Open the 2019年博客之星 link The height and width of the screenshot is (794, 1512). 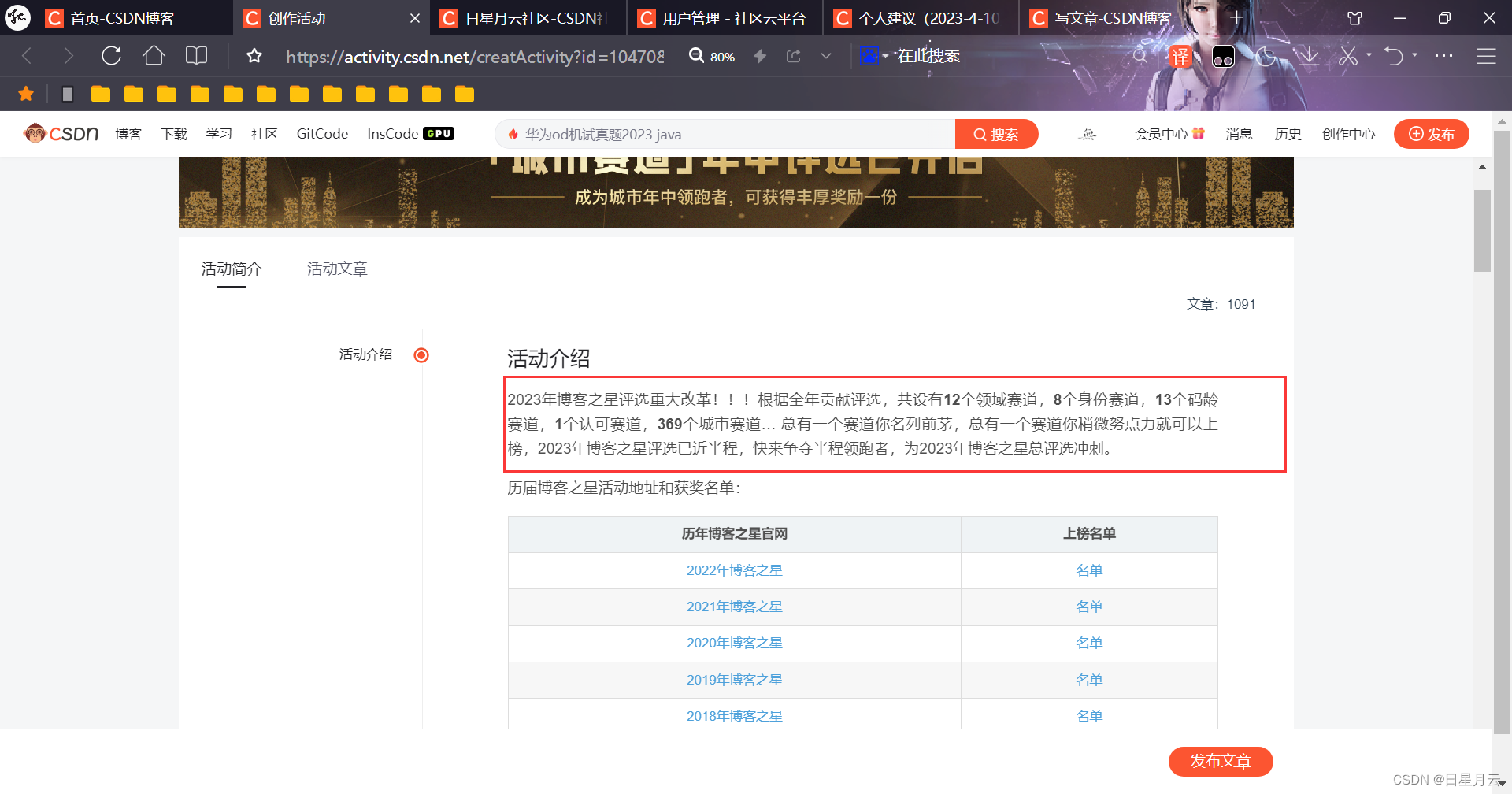click(x=734, y=680)
